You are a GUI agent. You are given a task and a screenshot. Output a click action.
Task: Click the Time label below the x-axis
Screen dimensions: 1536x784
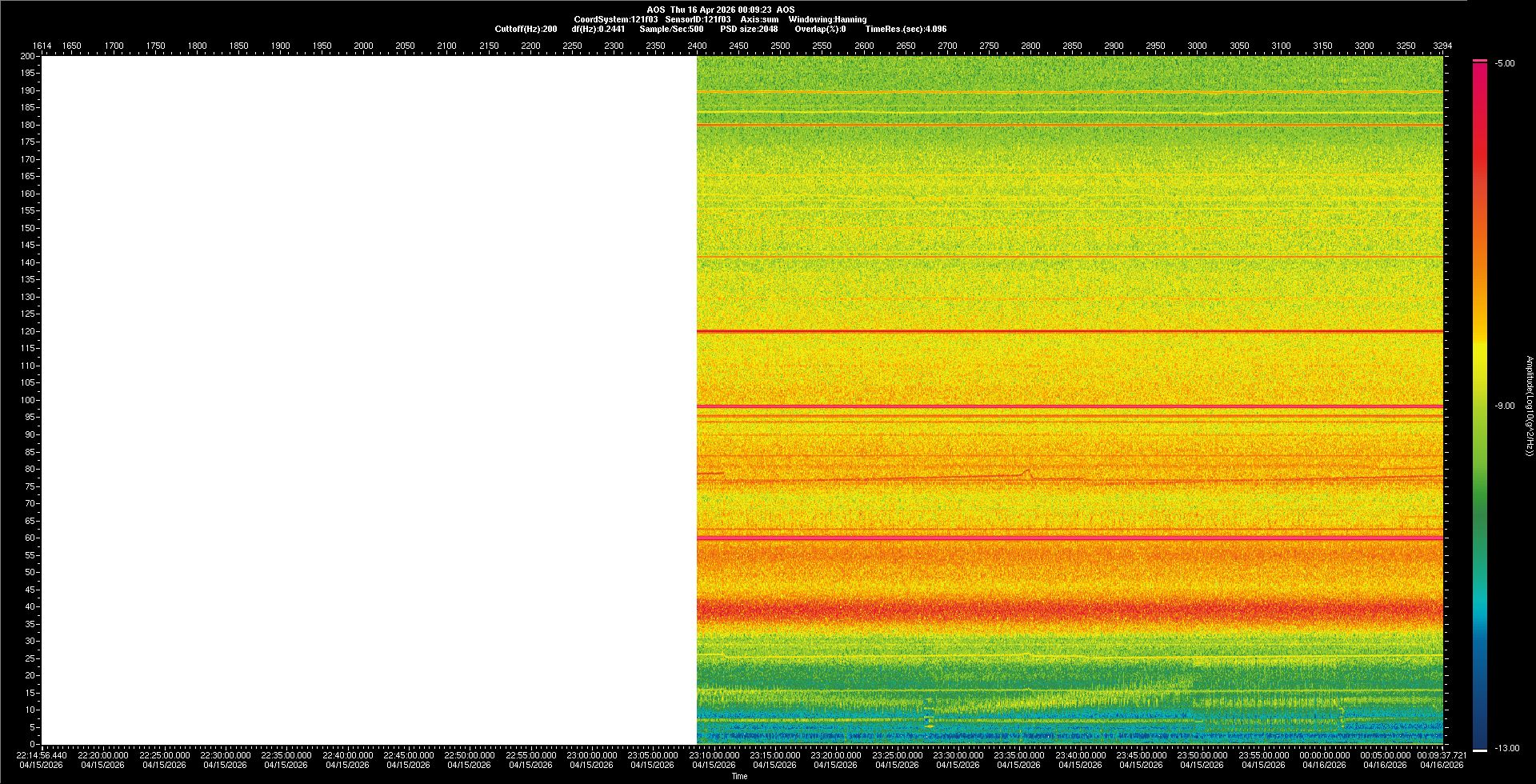[739, 776]
